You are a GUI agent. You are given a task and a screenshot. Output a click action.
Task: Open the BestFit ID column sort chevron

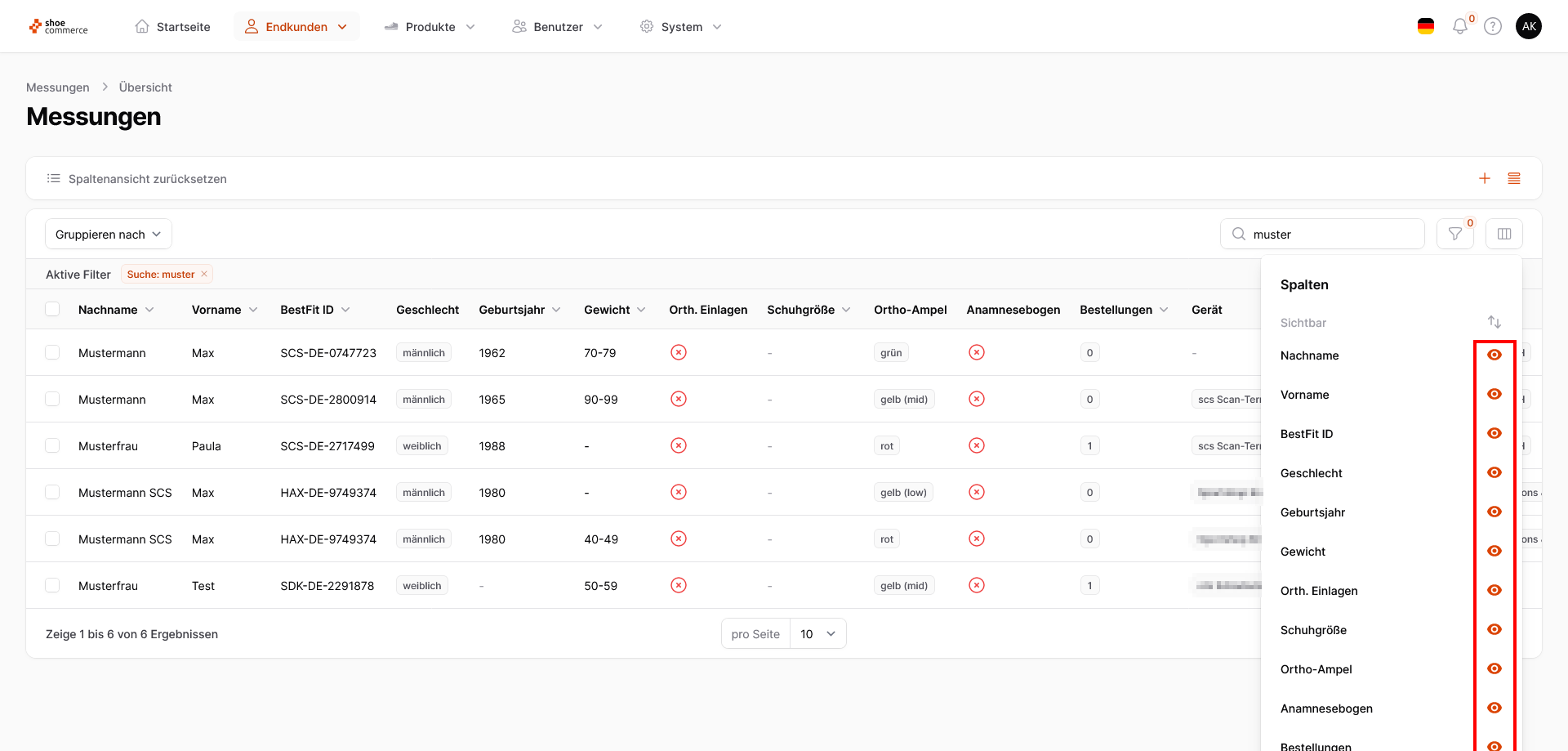[x=345, y=310]
